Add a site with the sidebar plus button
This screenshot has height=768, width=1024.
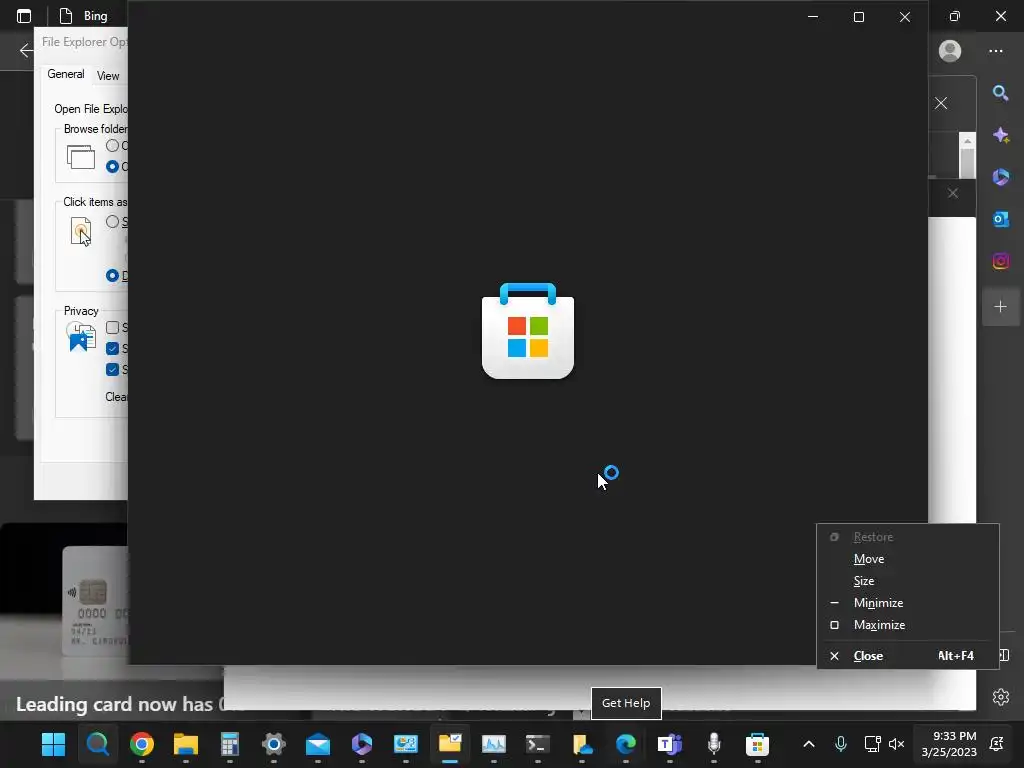pyautogui.click(x=1000, y=306)
